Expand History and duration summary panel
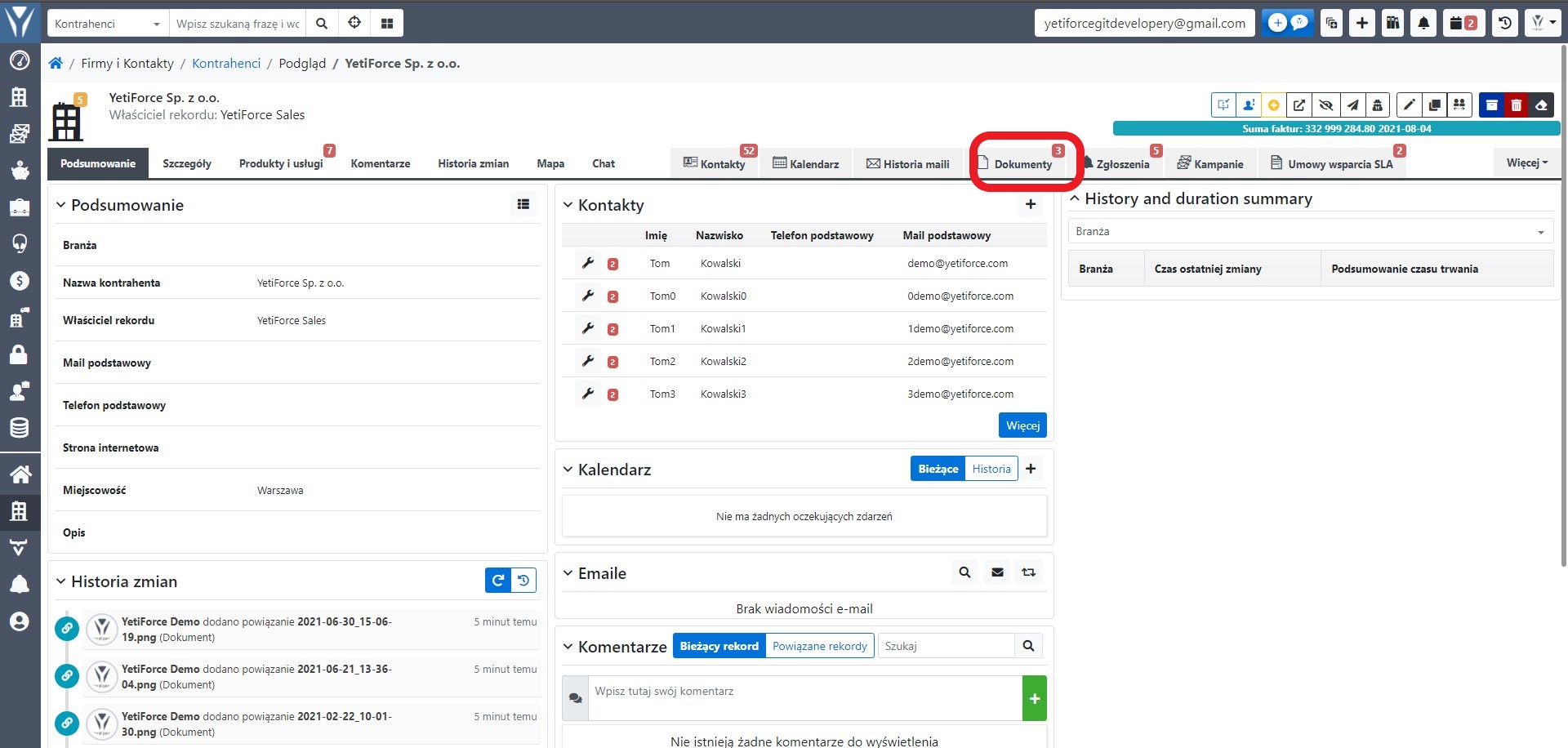 point(1075,198)
